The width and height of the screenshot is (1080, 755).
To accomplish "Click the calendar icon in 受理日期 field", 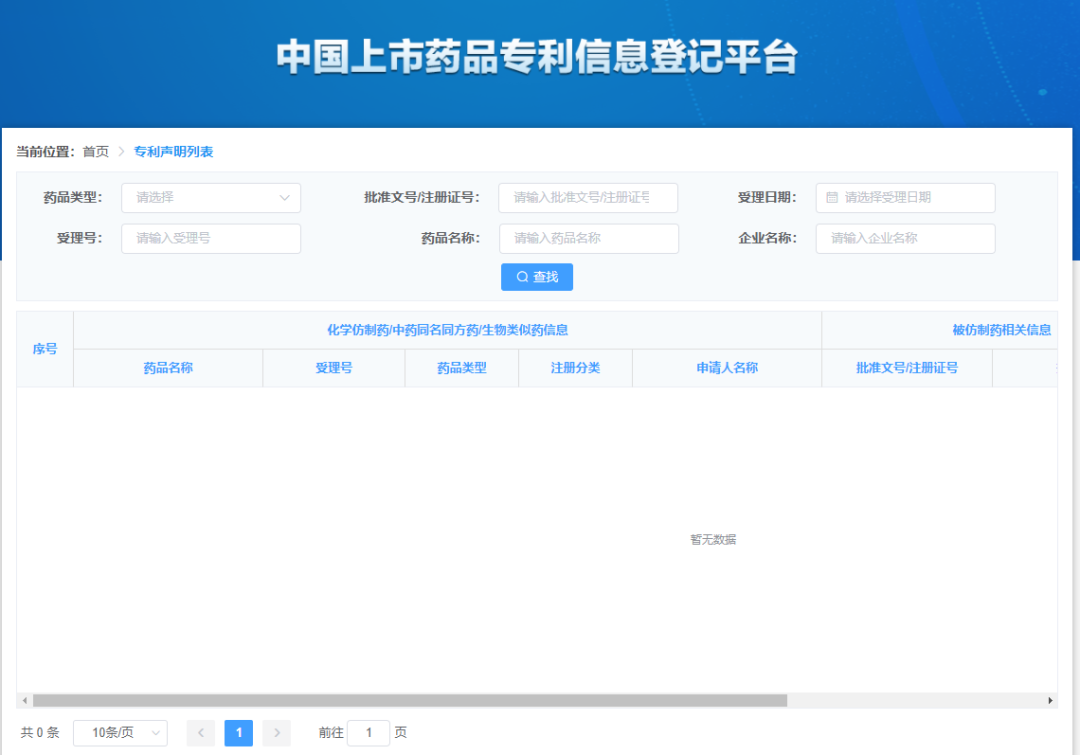I will [x=832, y=198].
